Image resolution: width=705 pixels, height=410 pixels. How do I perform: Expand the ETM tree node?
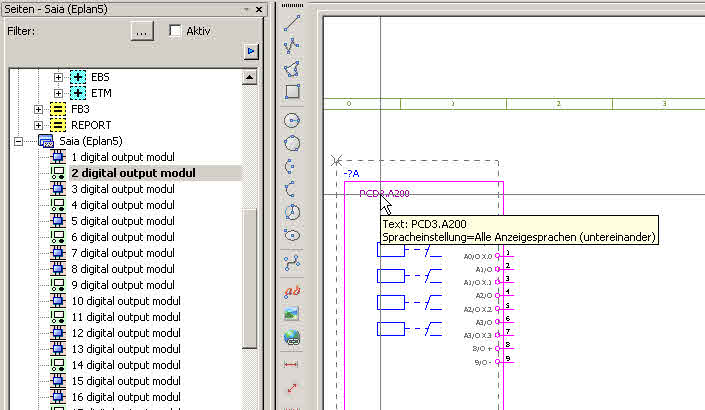pyautogui.click(x=58, y=94)
